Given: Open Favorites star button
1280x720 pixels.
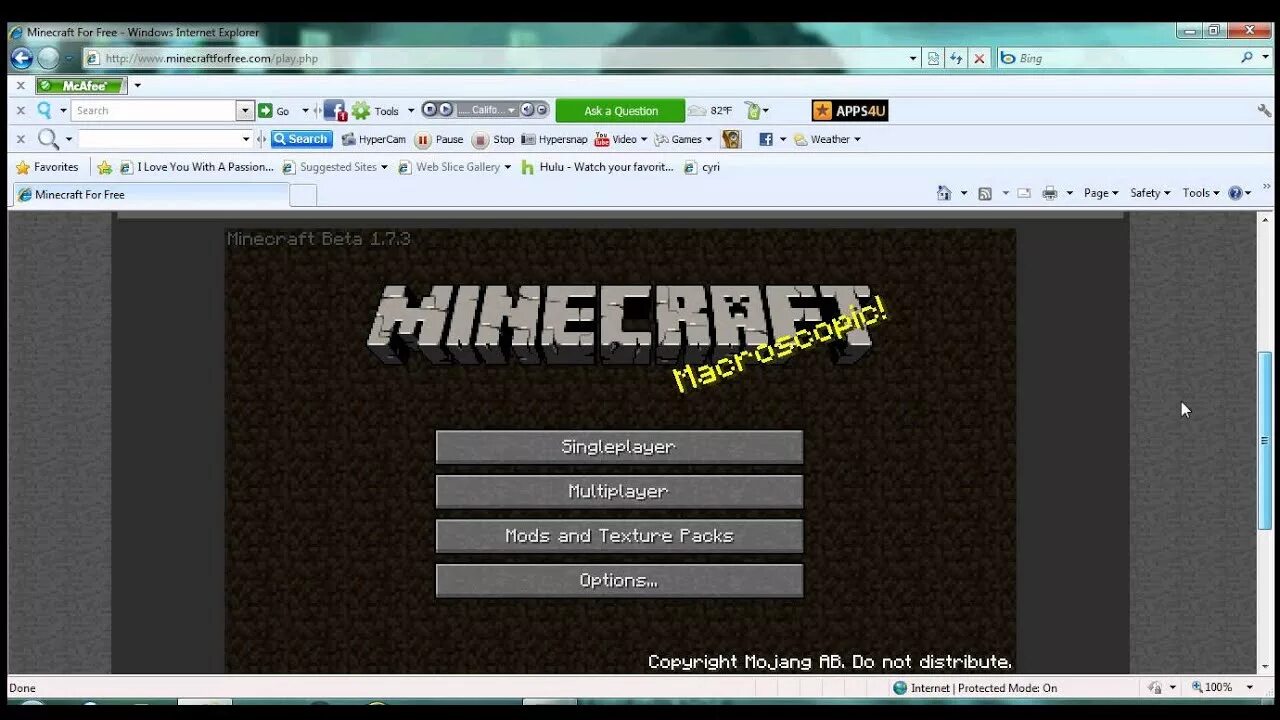Looking at the screenshot, I should (x=47, y=167).
